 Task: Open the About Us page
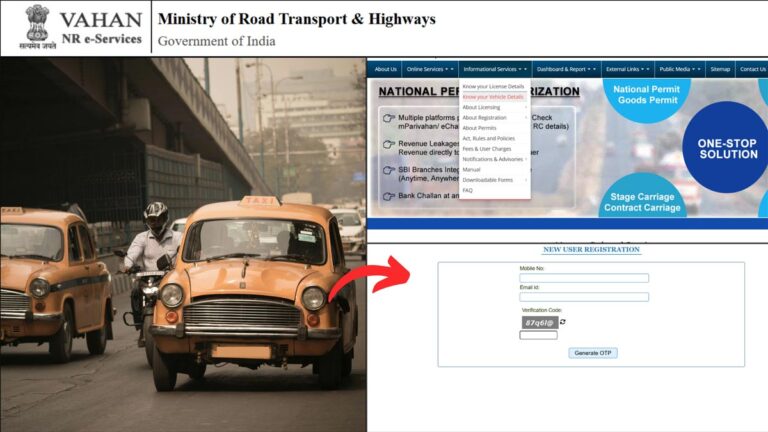385,69
